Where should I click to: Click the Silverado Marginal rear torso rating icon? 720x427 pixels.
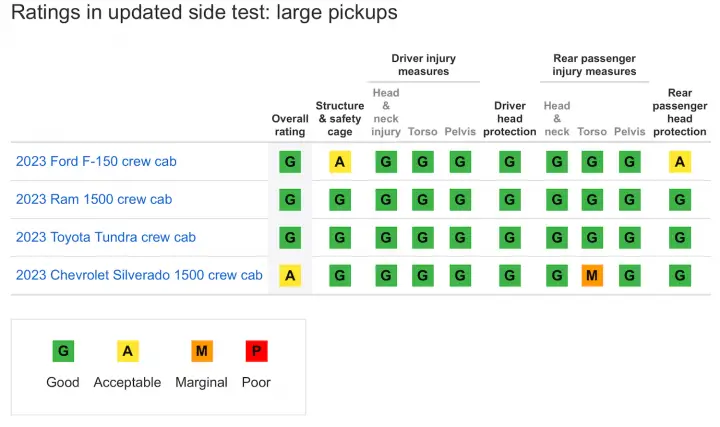point(592,275)
